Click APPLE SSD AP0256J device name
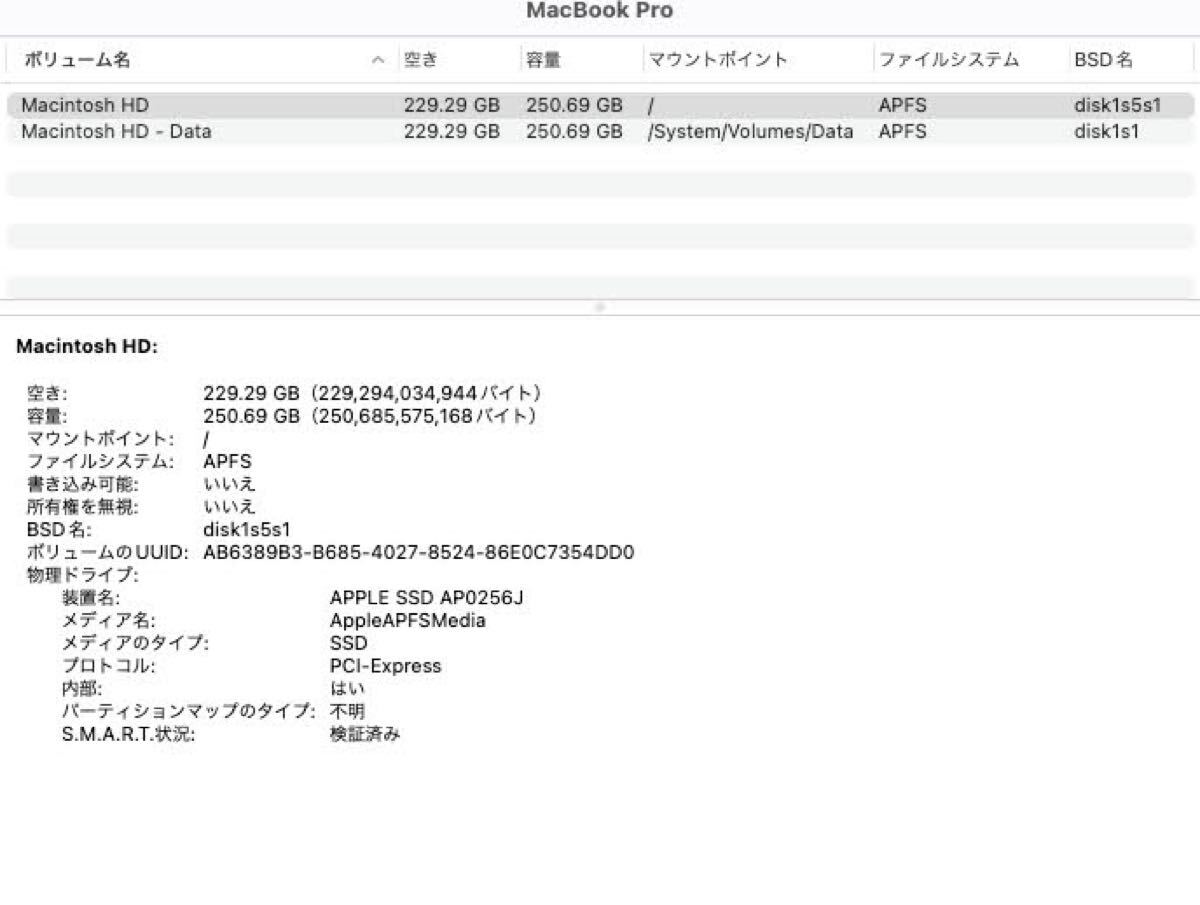 click(x=427, y=598)
